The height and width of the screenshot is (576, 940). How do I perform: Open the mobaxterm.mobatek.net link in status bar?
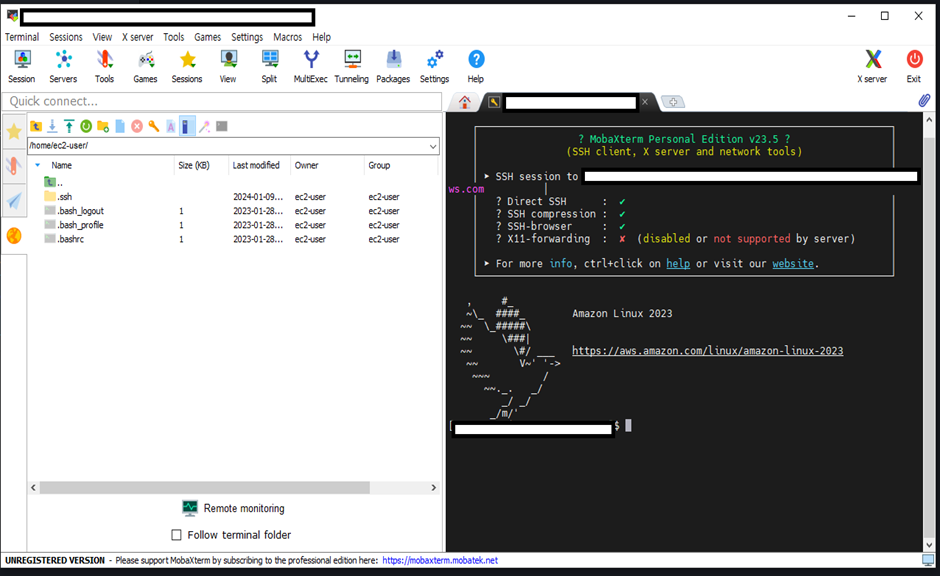click(440, 560)
